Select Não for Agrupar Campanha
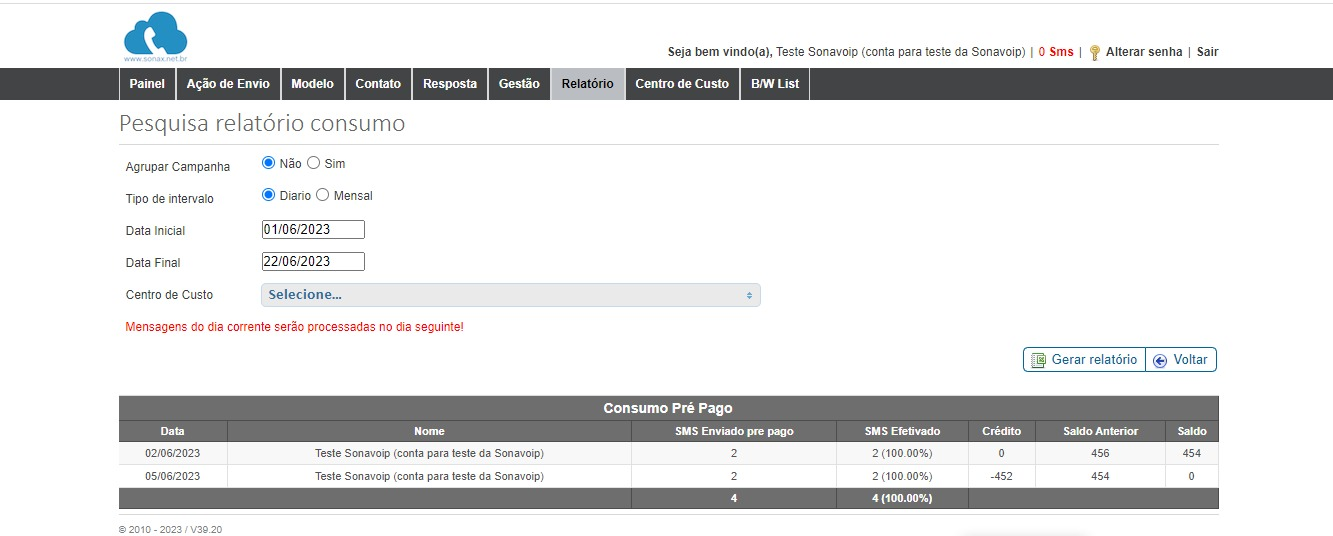The image size is (1333, 536). [x=268, y=163]
